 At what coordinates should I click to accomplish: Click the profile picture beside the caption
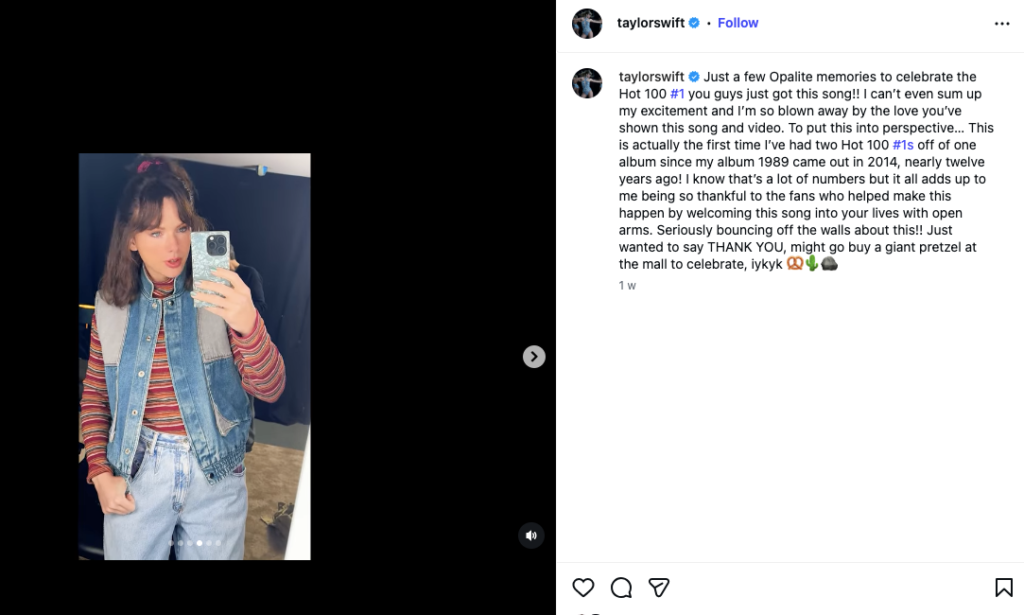click(587, 83)
